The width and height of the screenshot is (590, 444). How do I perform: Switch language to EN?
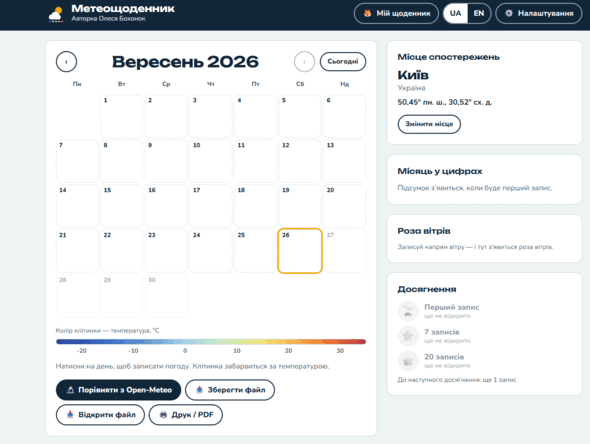479,14
